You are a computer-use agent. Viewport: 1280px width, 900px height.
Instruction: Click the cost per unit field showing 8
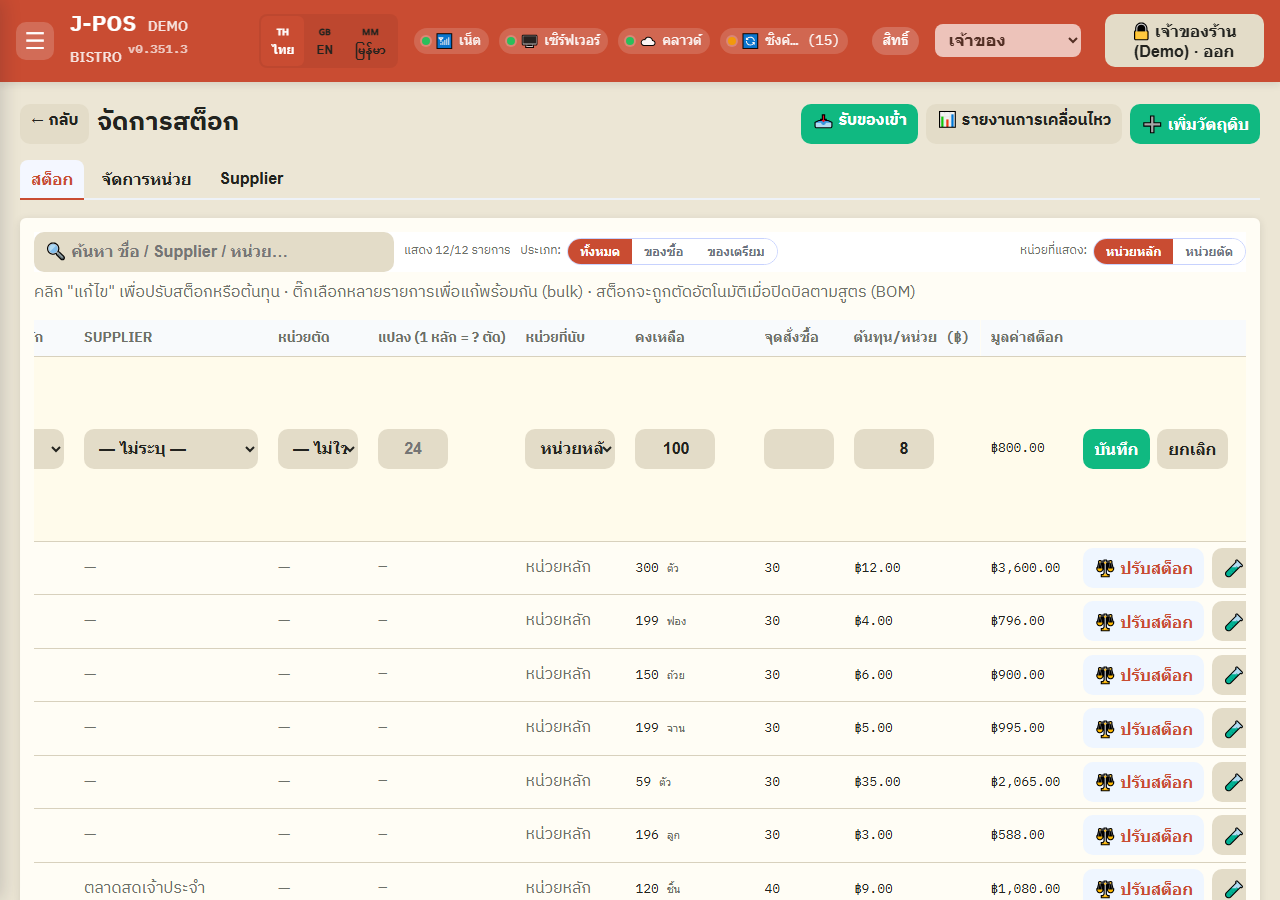click(x=894, y=449)
